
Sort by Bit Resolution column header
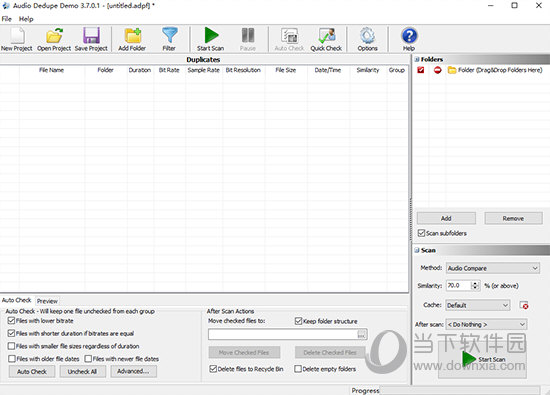(x=243, y=70)
